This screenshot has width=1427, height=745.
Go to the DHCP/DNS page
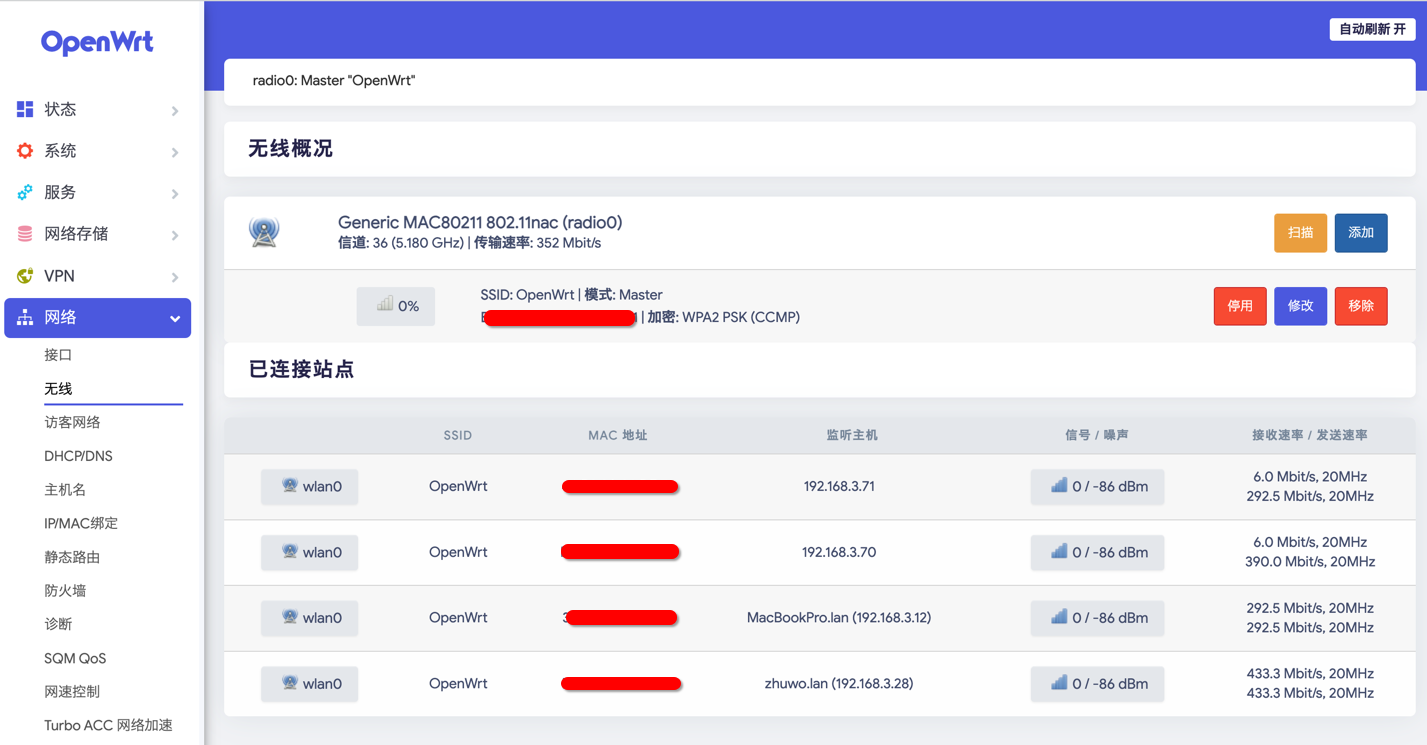pyautogui.click(x=78, y=456)
